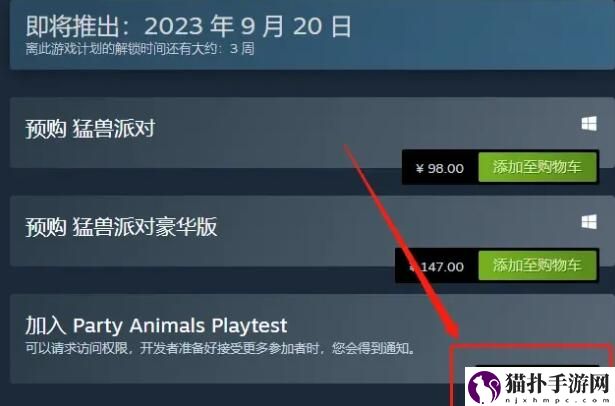Click the unlock countdown text showing 3 周

(x=140, y=49)
